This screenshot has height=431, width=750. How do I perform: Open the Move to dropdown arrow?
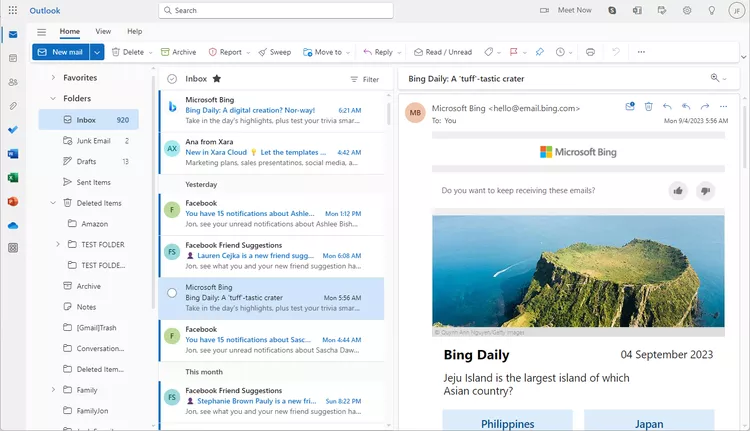point(348,53)
